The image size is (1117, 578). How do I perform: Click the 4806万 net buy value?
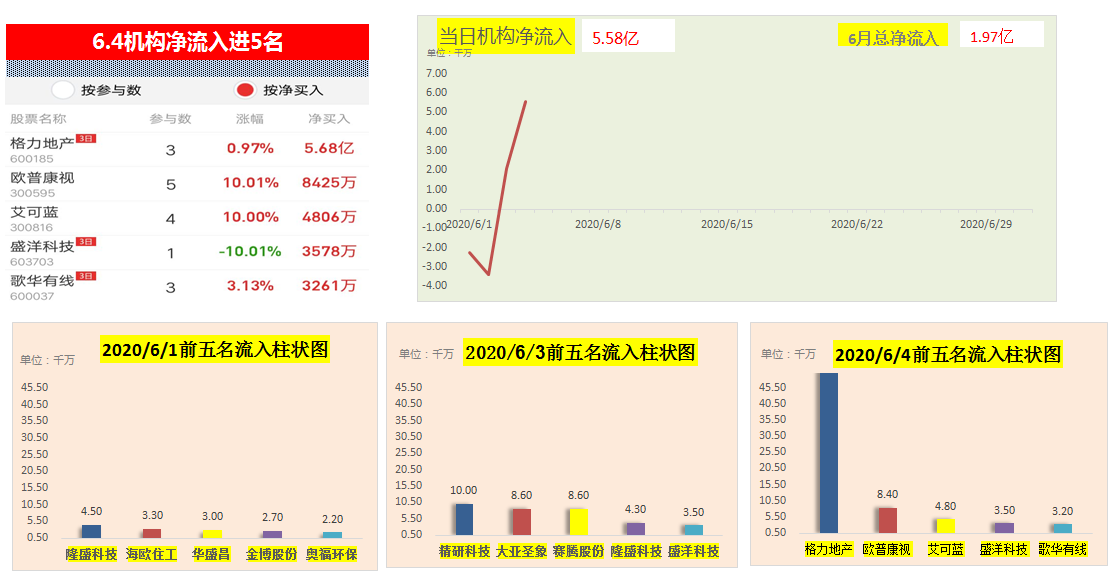click(329, 217)
